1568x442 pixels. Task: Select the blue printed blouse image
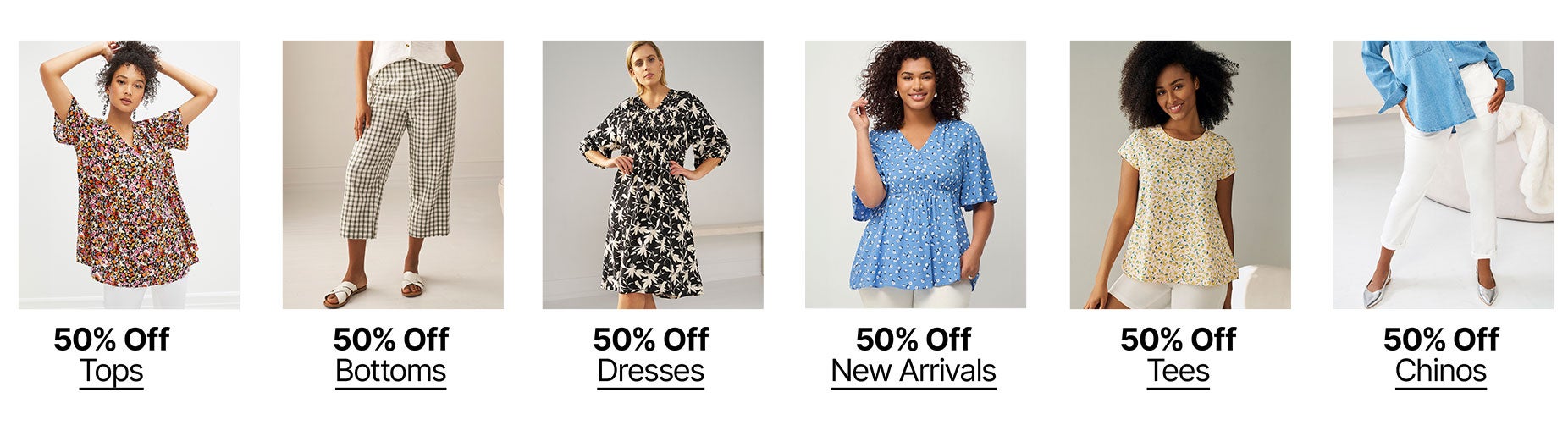915,174
